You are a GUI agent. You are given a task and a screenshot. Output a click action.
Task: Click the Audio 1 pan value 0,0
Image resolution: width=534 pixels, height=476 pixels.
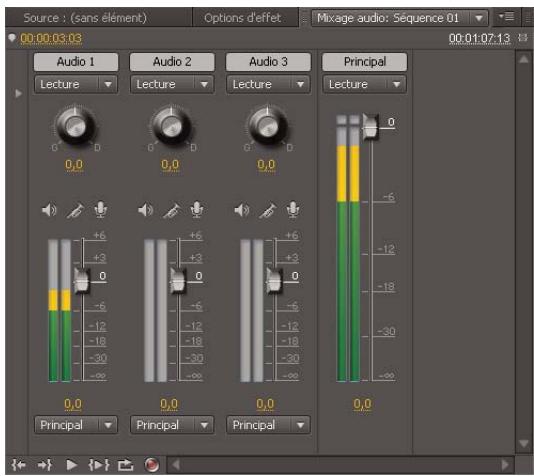point(74,165)
